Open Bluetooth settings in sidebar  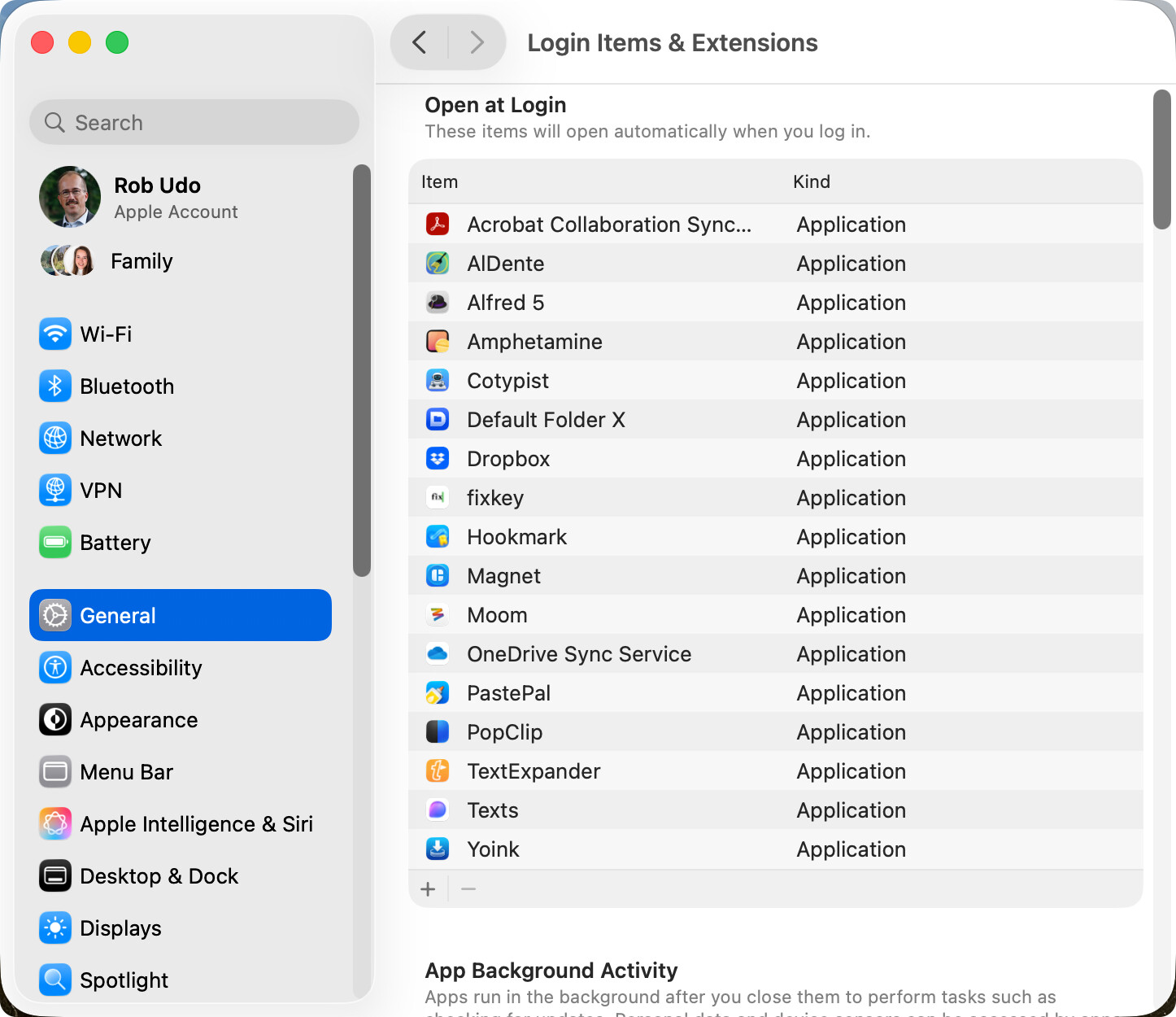tap(126, 386)
